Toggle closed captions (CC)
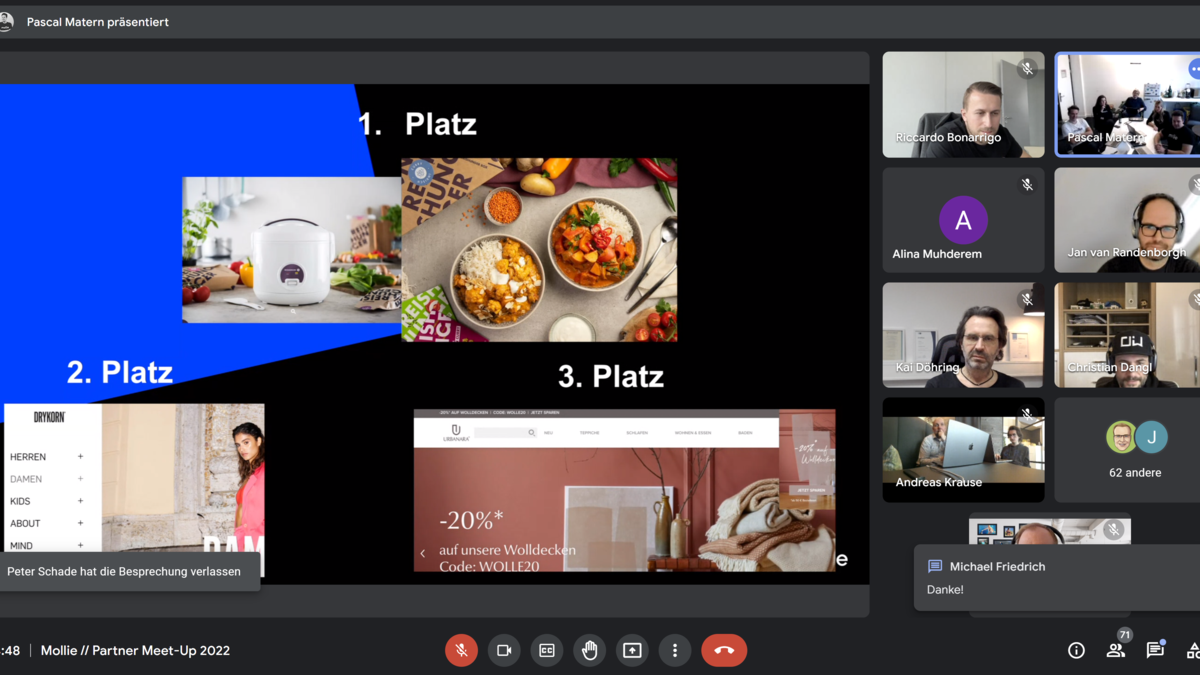The image size is (1200, 675). point(547,650)
